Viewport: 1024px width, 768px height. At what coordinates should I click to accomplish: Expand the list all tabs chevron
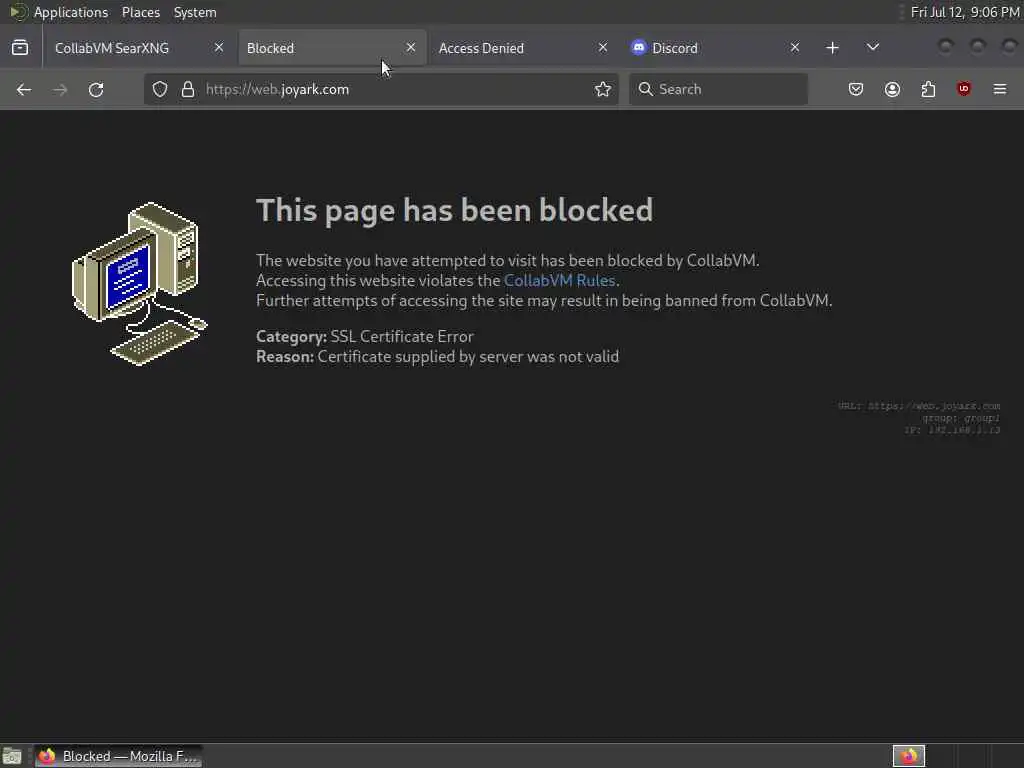click(872, 48)
